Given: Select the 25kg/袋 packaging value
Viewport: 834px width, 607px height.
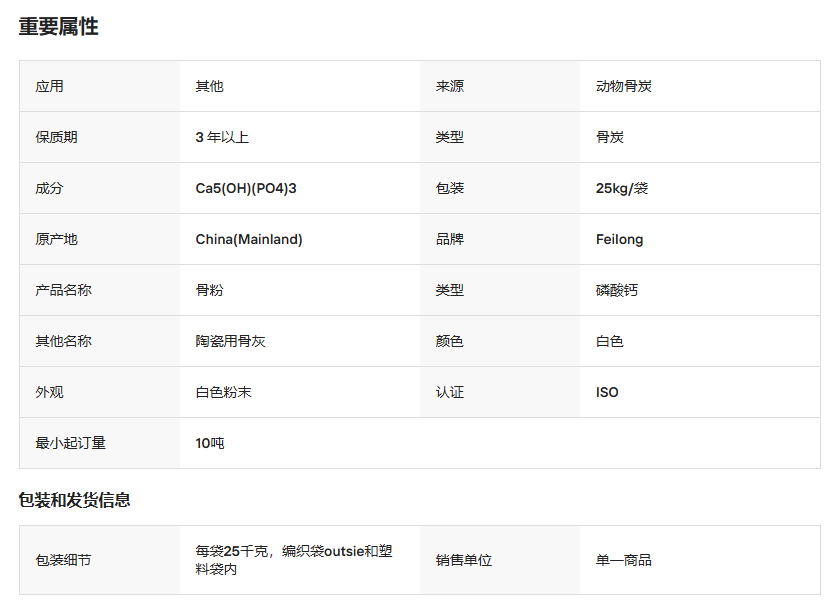Looking at the screenshot, I should [621, 188].
